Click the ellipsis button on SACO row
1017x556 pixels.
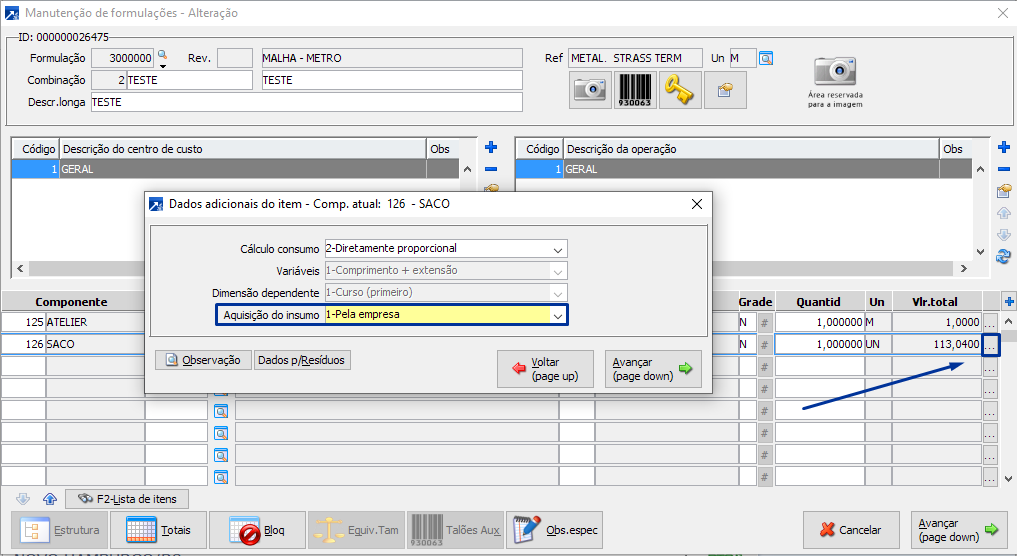point(990,344)
